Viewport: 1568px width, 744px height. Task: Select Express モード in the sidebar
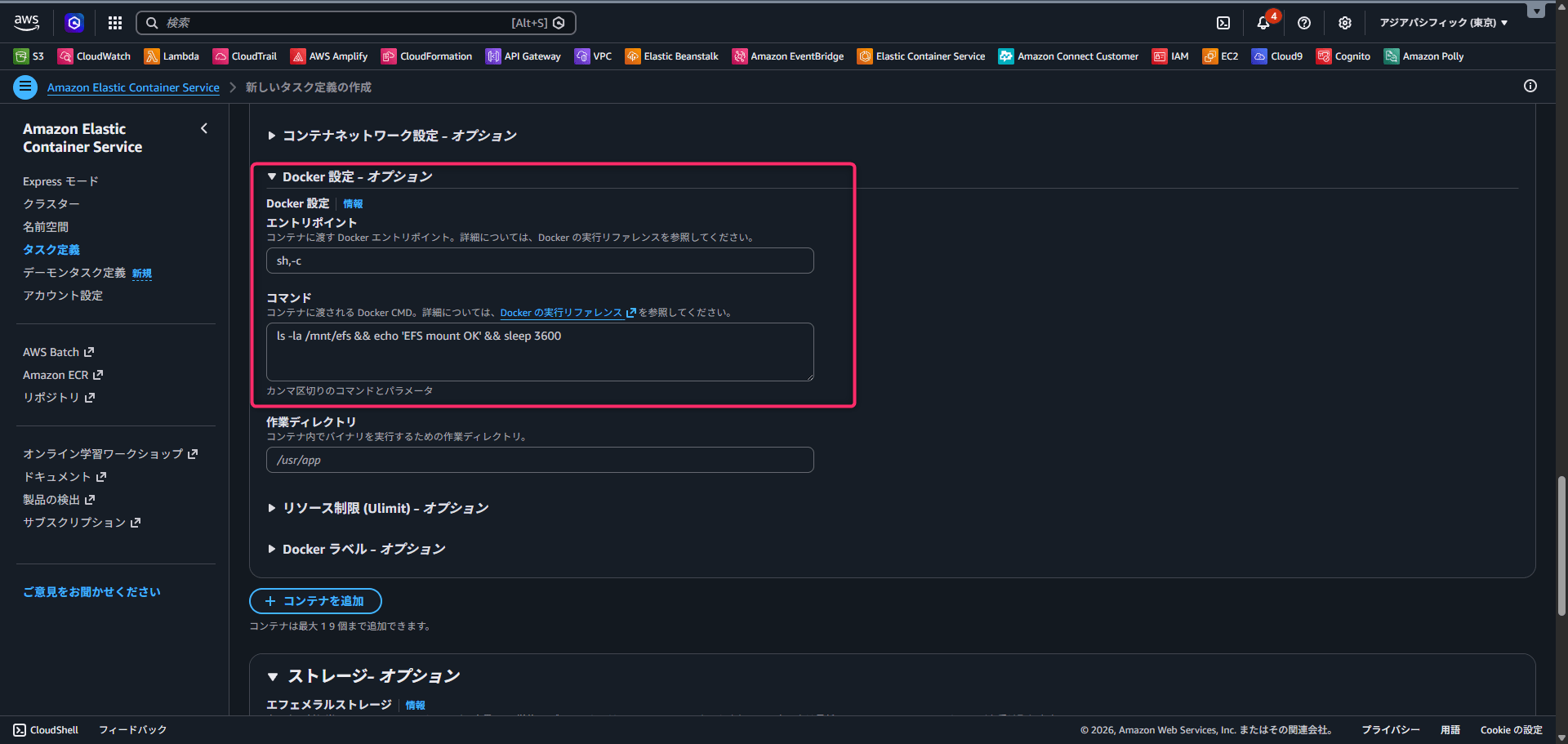point(60,181)
